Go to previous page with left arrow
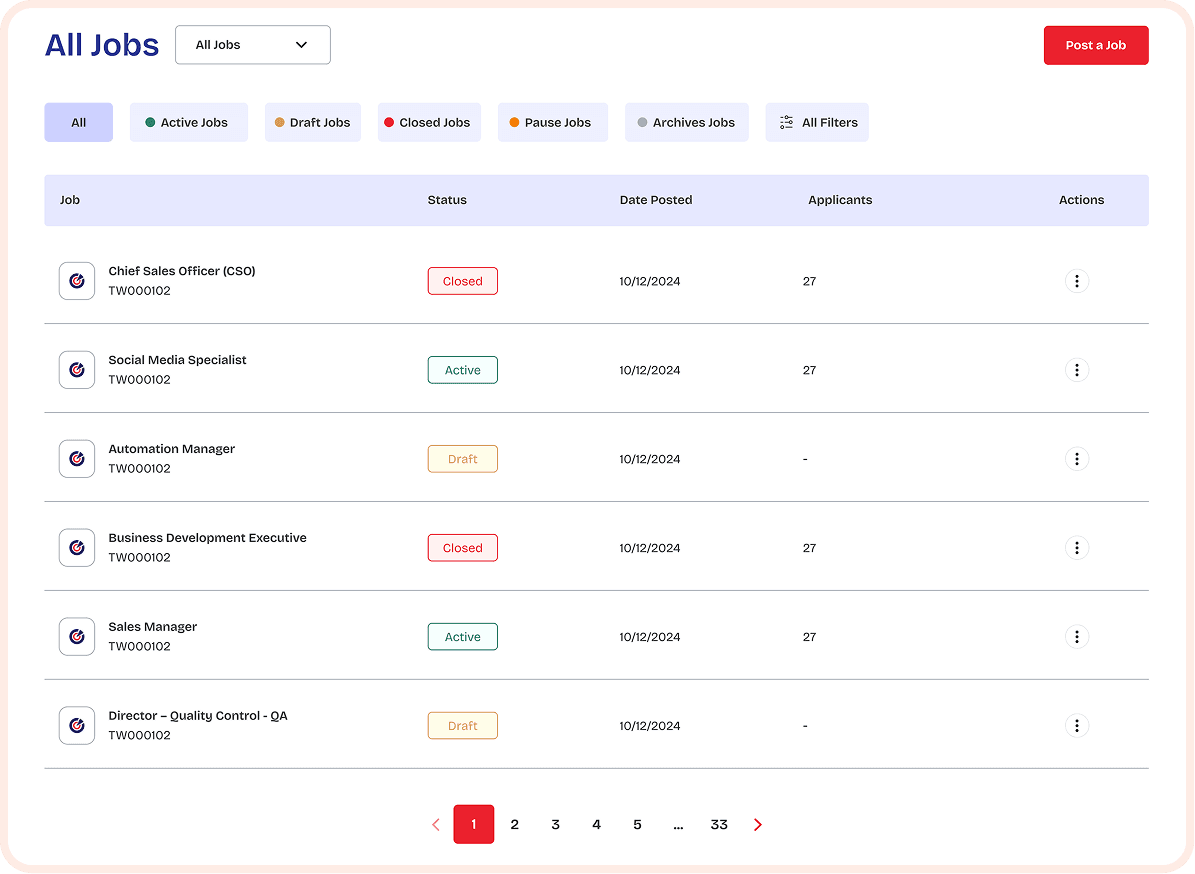 [x=436, y=824]
